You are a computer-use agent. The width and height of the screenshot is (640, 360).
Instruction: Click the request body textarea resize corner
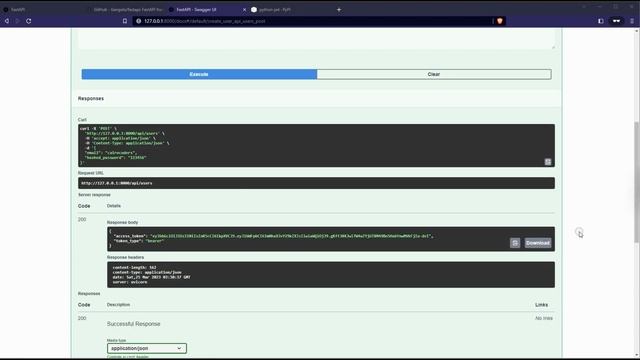553,47
